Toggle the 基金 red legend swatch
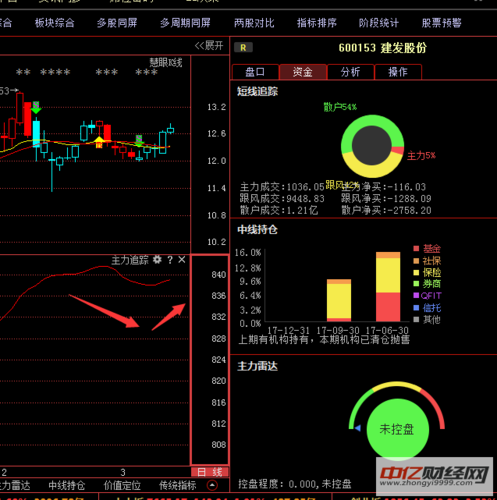The width and height of the screenshot is (497, 500). tap(416, 248)
